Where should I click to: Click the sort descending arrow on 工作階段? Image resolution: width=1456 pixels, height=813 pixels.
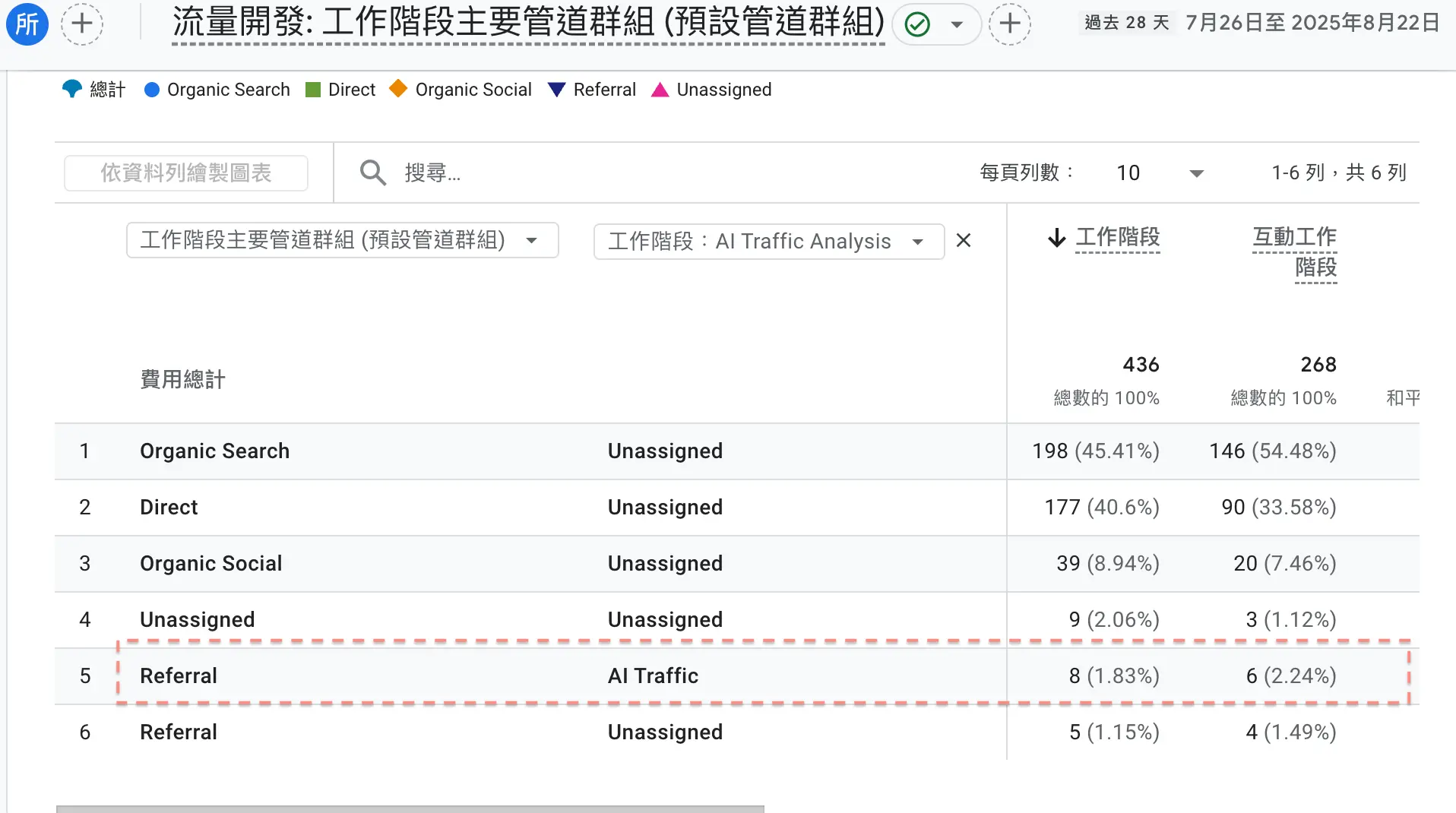(1056, 239)
